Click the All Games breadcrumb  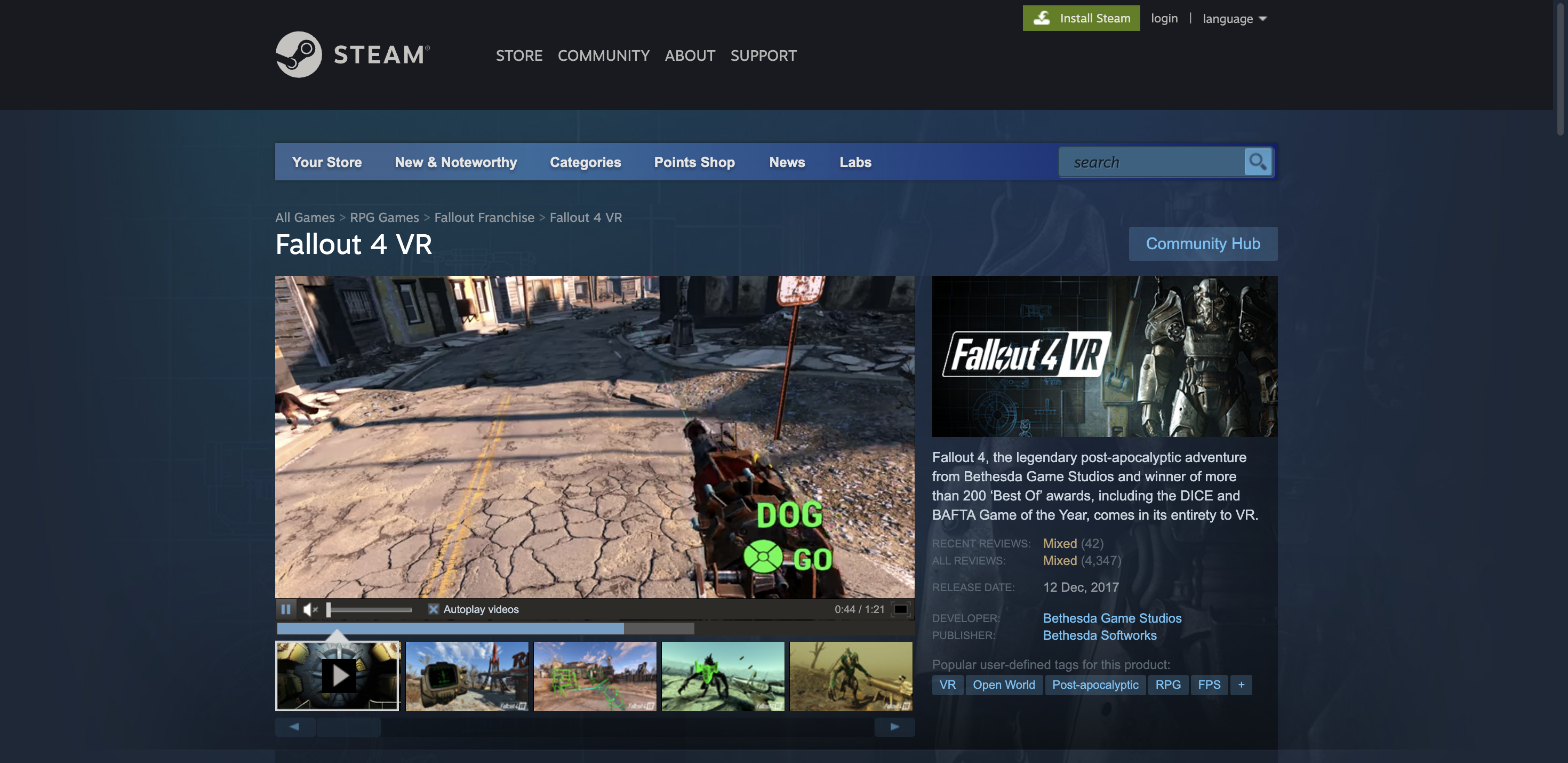tap(305, 217)
